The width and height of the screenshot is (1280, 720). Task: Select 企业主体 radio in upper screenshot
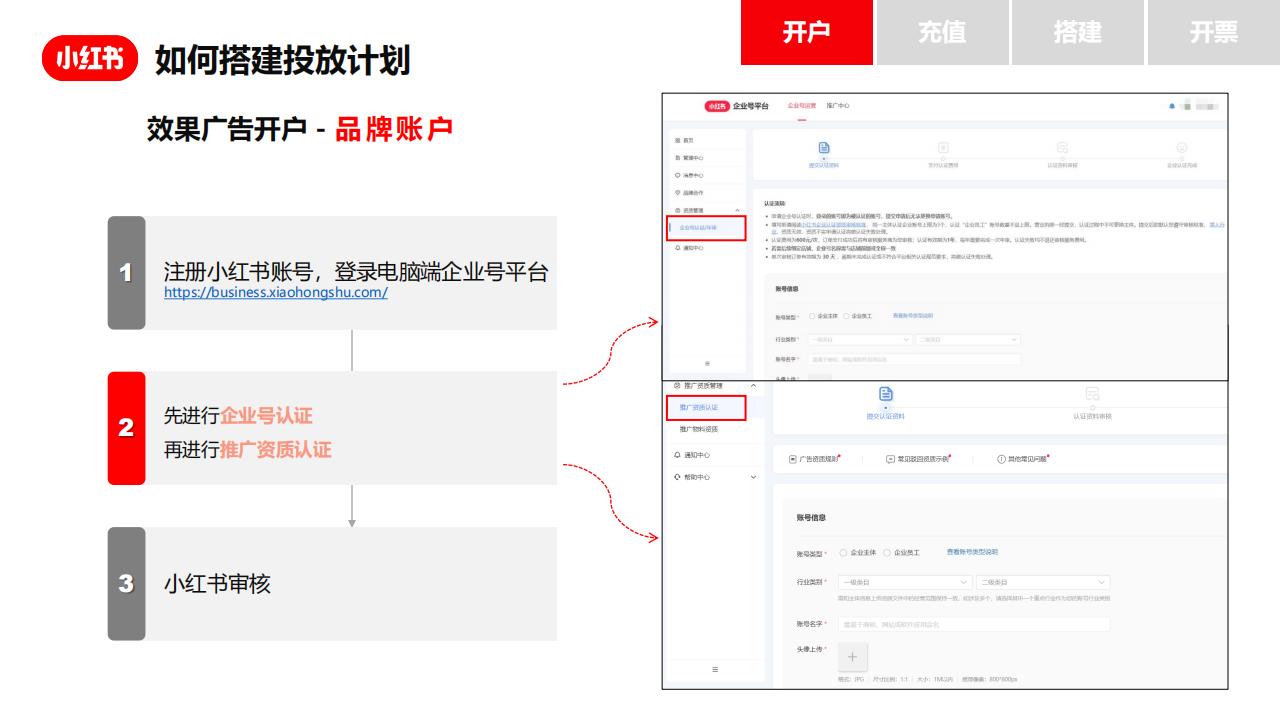pyautogui.click(x=811, y=316)
